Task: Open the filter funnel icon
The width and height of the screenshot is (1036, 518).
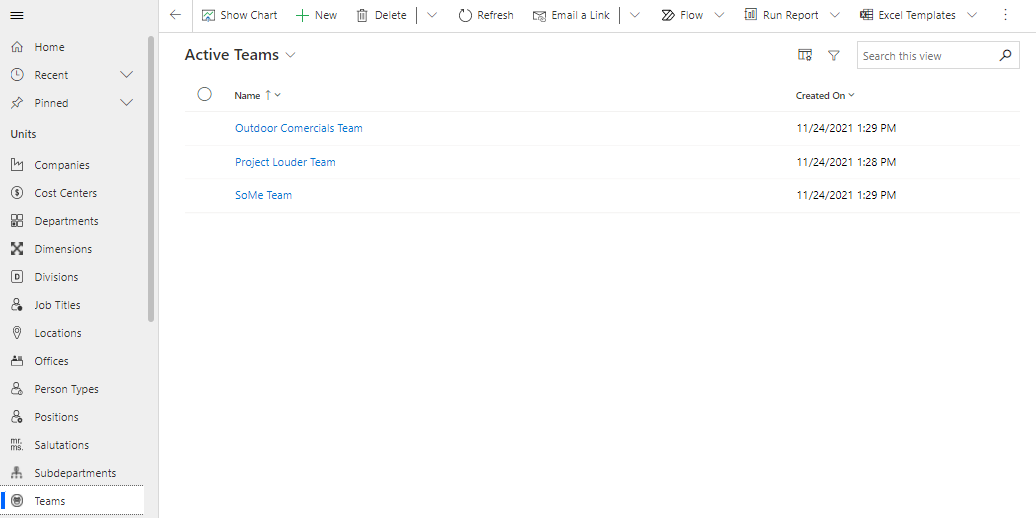Action: (x=834, y=56)
